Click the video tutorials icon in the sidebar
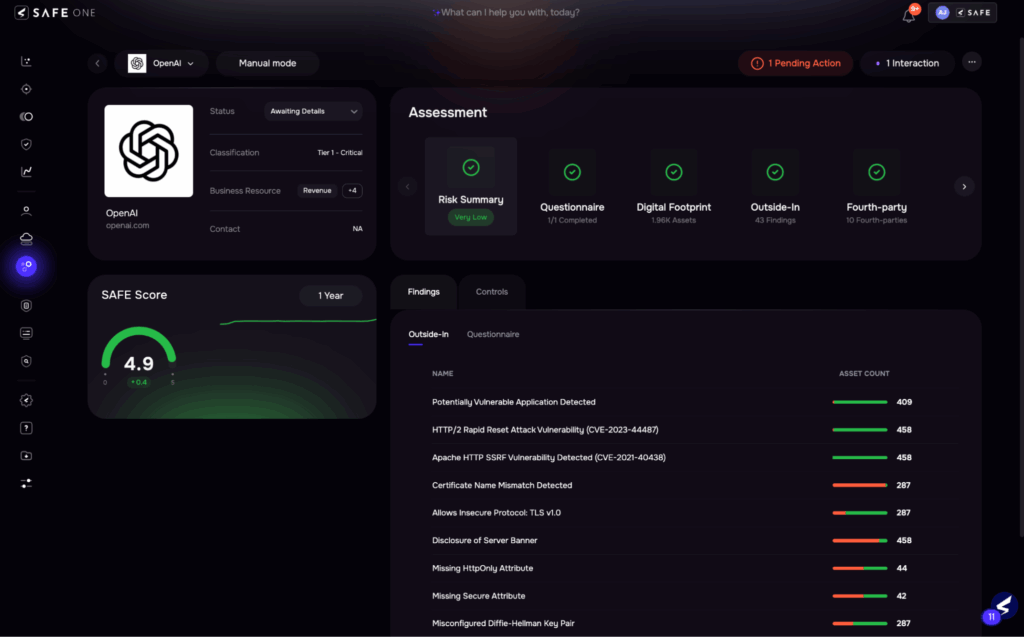This screenshot has height=637, width=1024. tap(26, 455)
